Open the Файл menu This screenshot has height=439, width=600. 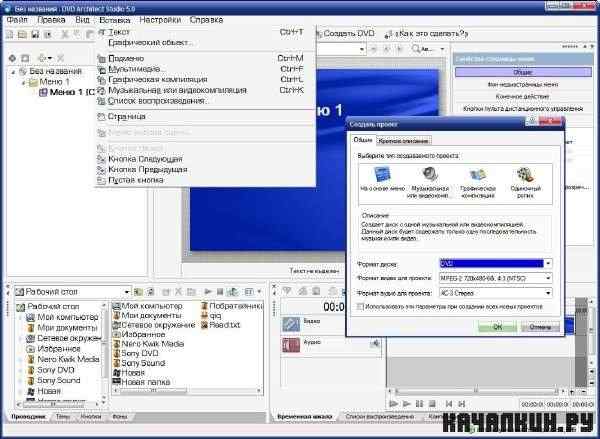pos(18,20)
